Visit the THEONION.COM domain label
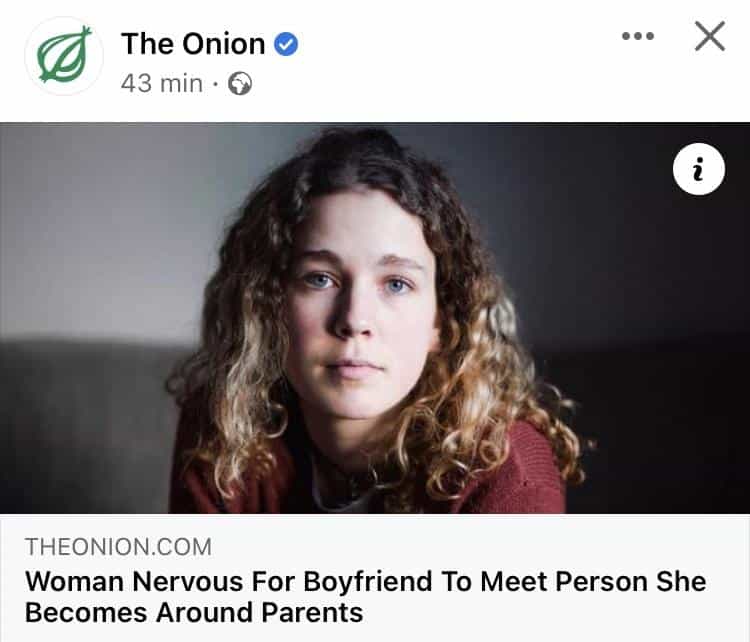This screenshot has height=642, width=750. 118,547
